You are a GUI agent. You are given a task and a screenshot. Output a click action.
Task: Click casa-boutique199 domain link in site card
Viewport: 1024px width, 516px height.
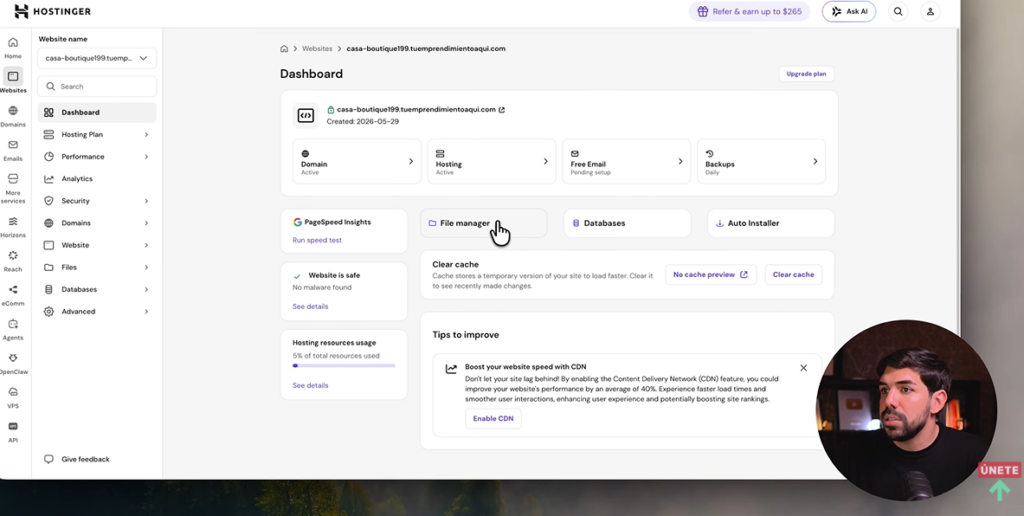[416, 110]
